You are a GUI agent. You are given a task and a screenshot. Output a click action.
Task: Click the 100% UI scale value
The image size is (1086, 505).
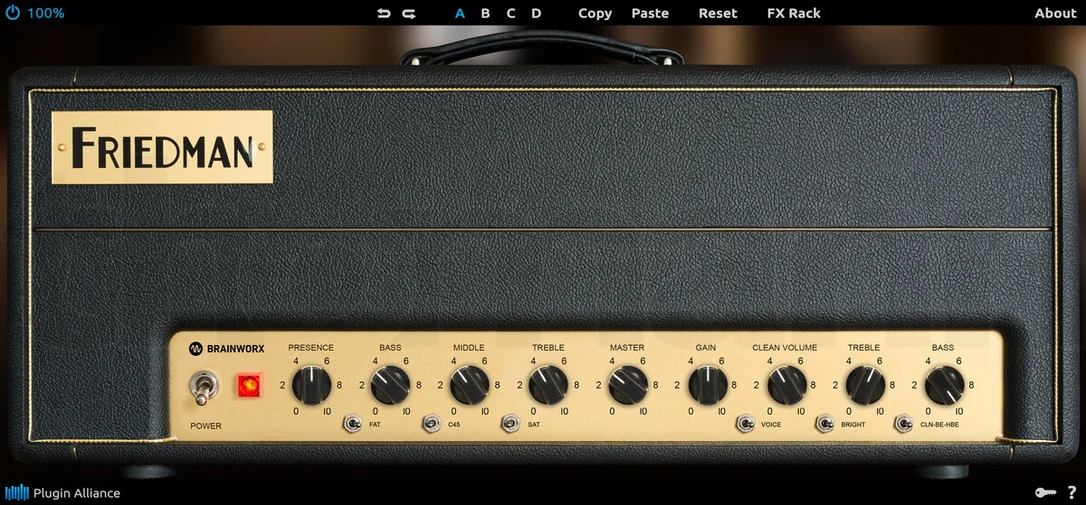[46, 13]
